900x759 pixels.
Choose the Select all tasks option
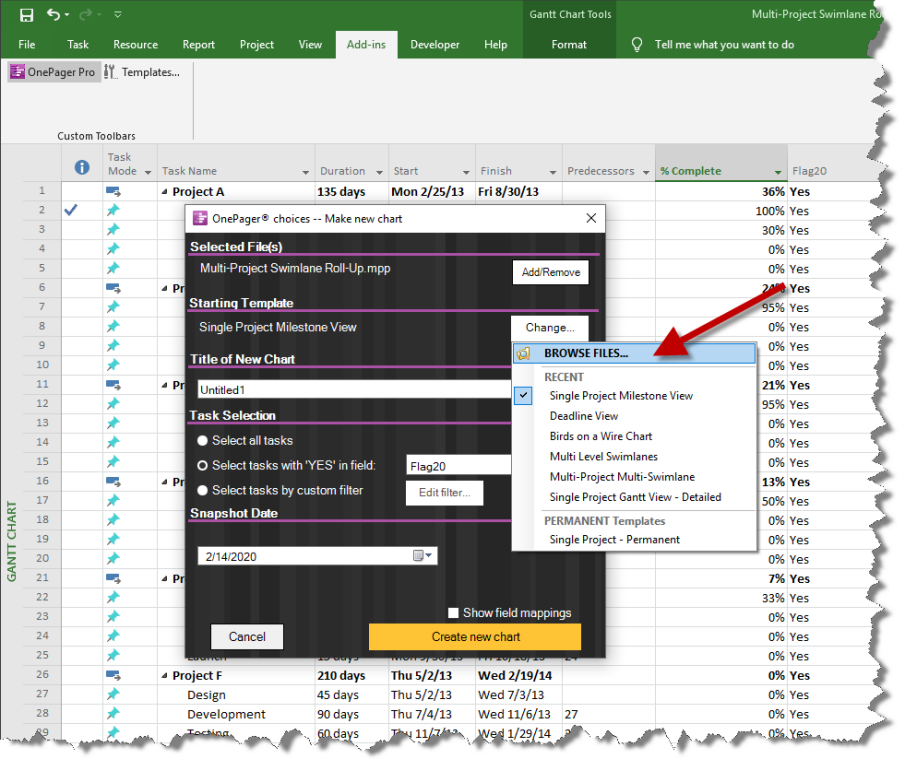[202, 440]
